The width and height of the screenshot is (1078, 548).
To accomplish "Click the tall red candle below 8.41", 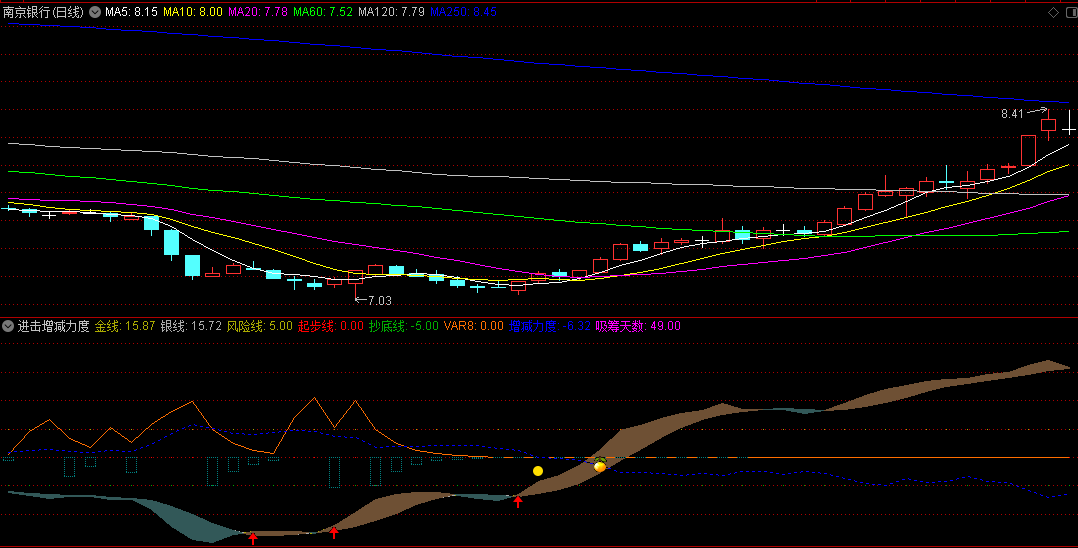I will tap(1028, 150).
